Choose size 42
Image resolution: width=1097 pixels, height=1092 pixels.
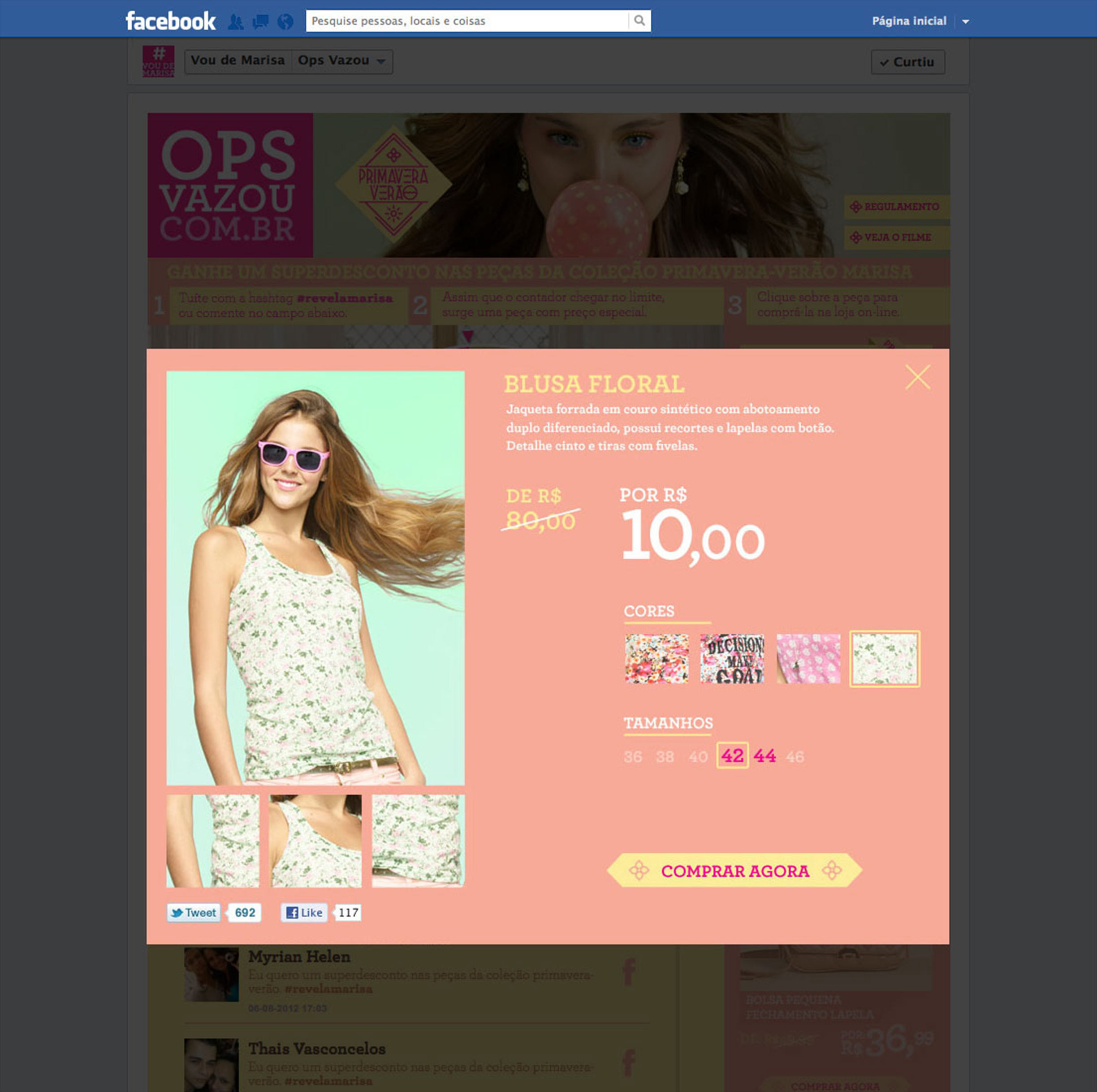click(x=733, y=755)
